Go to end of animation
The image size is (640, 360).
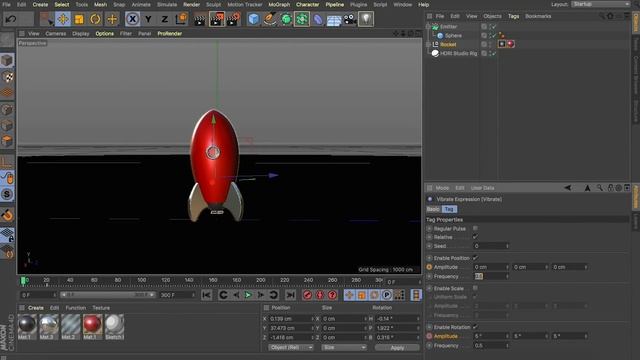tap(290, 295)
